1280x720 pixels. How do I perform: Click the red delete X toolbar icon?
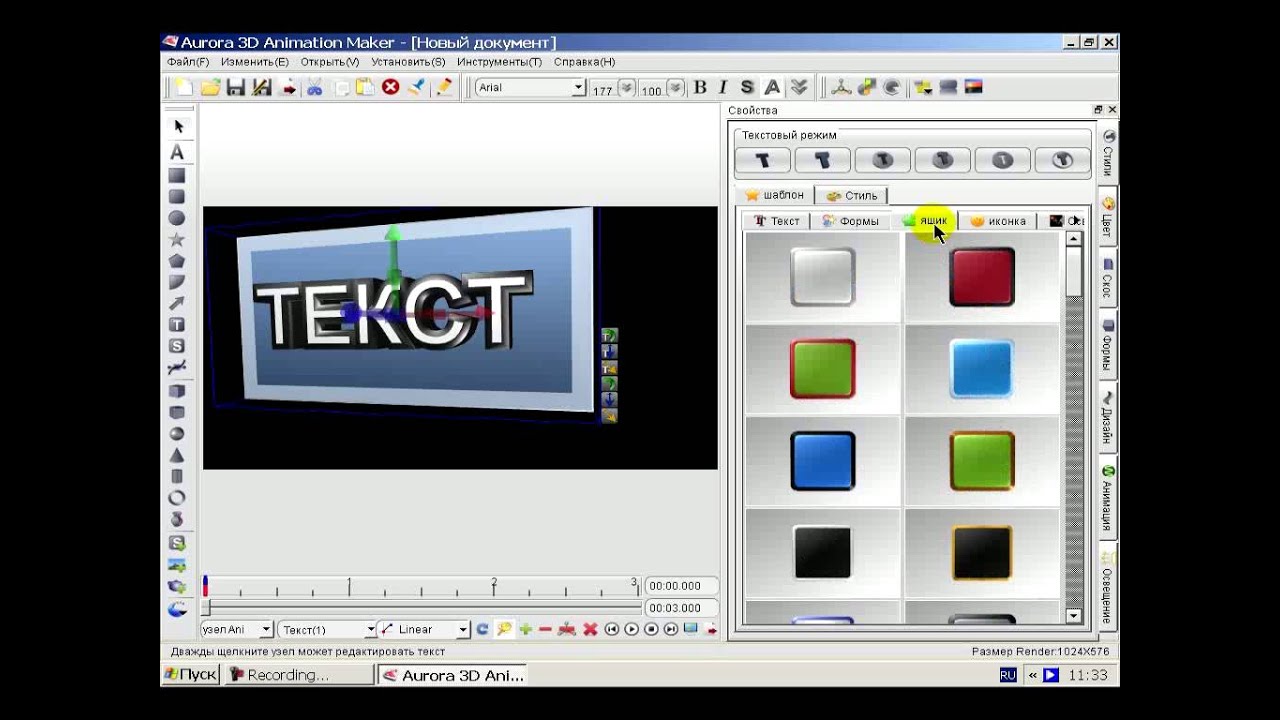391,87
